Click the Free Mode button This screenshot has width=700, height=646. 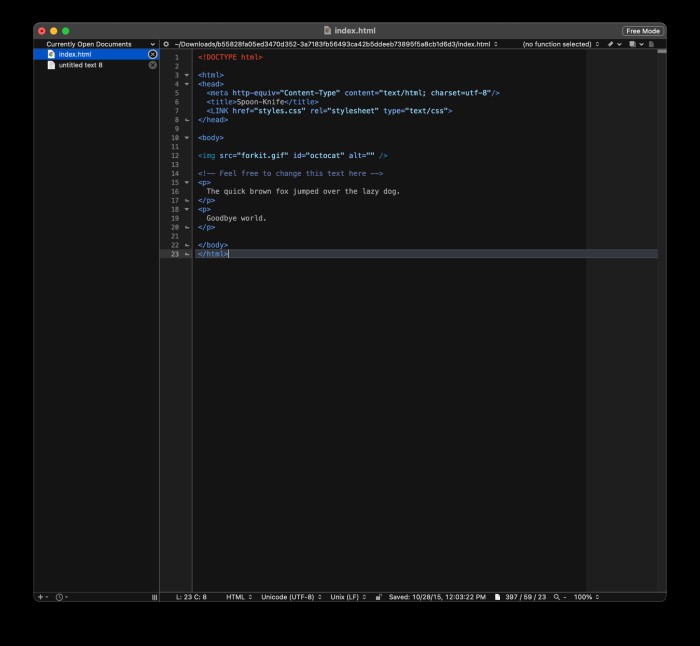(642, 31)
